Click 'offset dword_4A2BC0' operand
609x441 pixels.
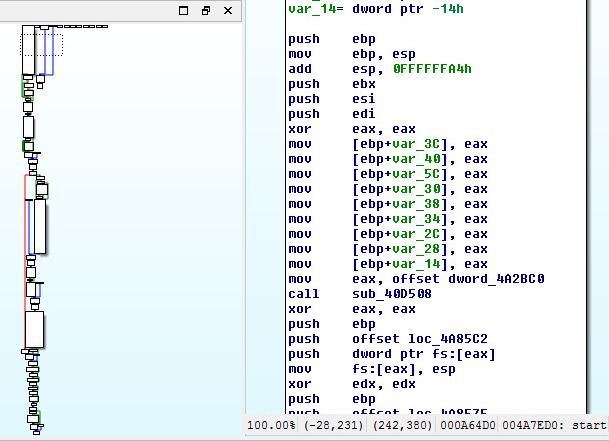[468, 279]
